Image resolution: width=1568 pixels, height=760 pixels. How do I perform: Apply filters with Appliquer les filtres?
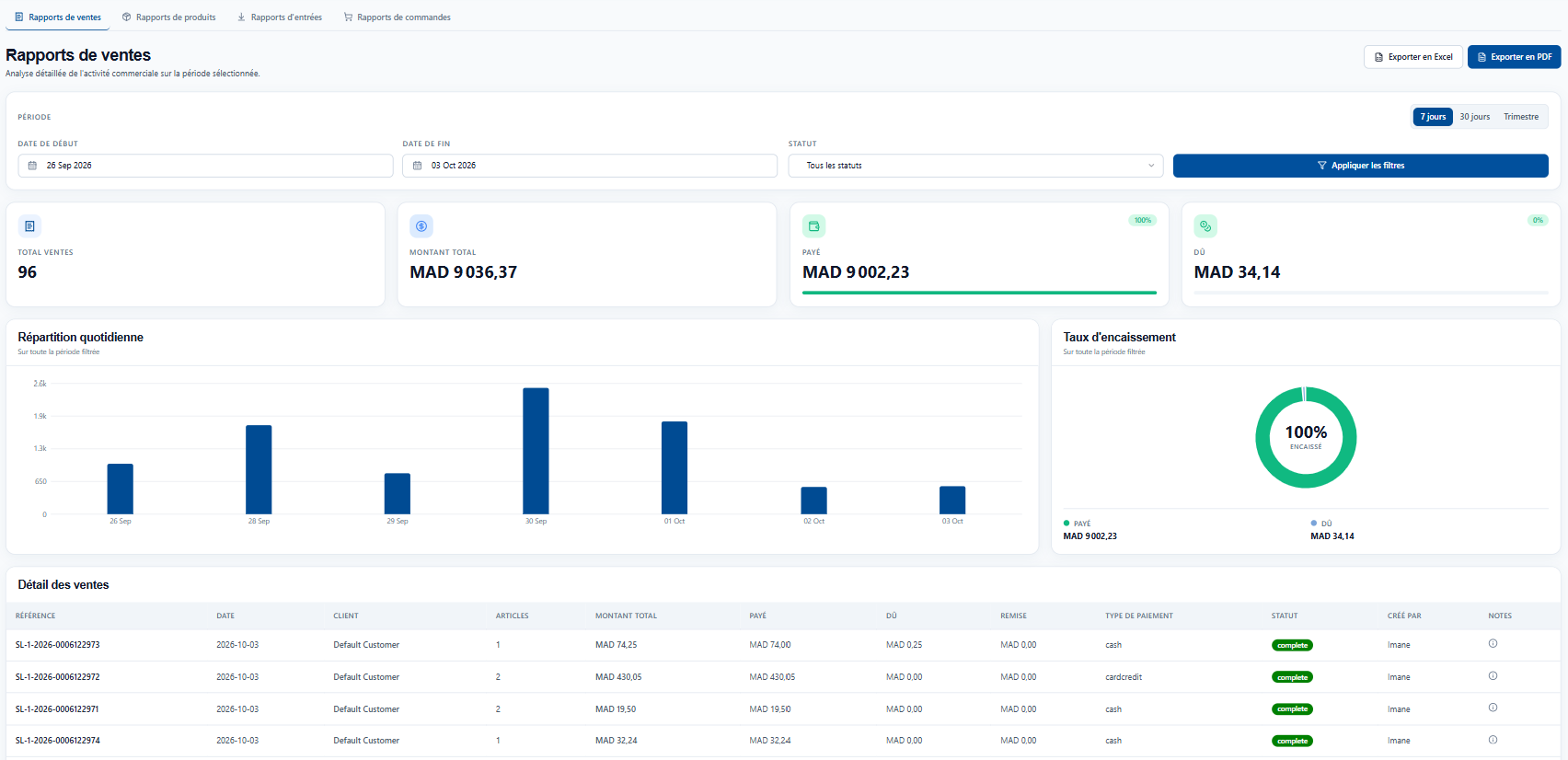coord(1360,166)
